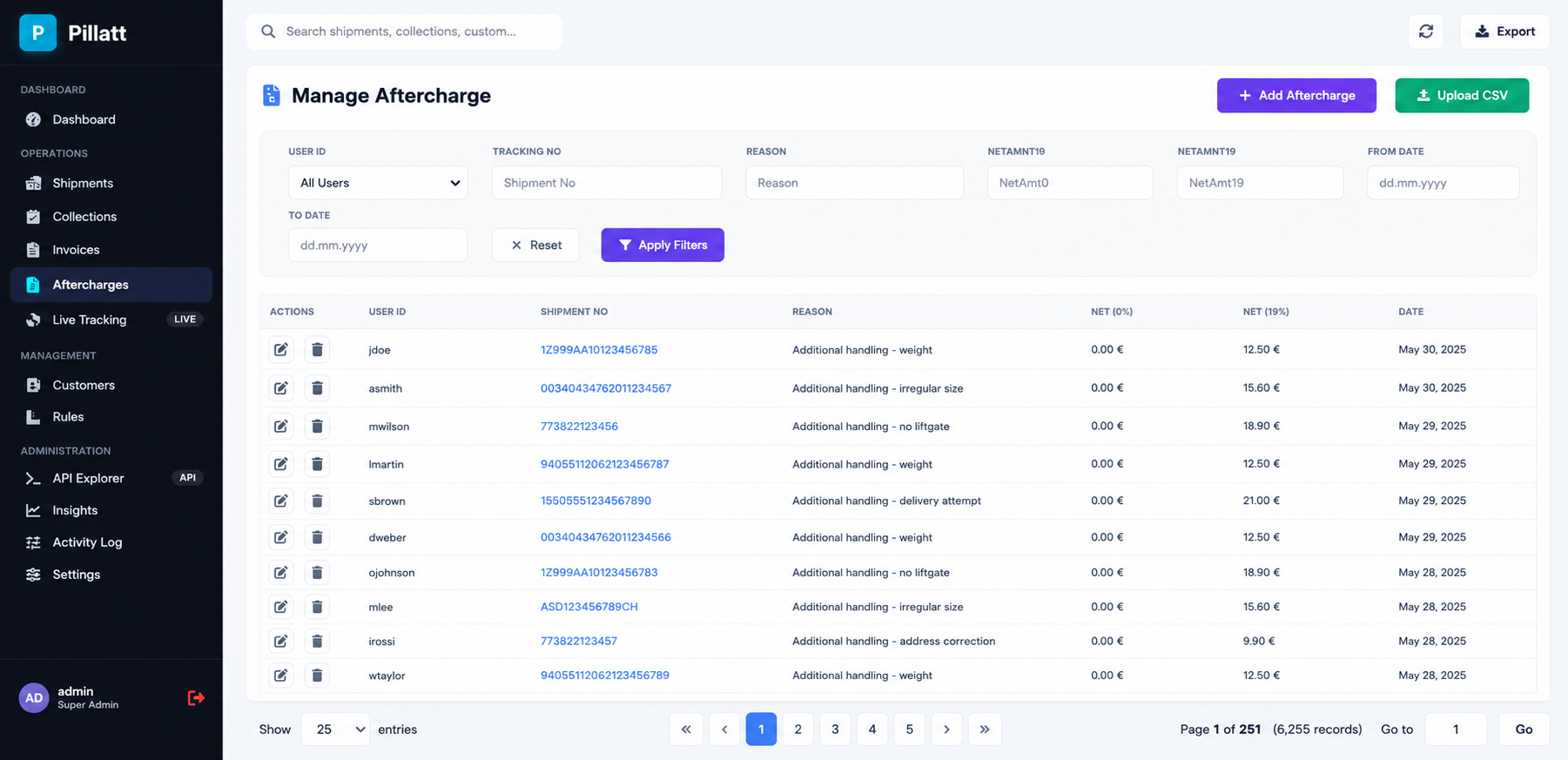Click the Export button
Viewport: 1568px width, 760px height.
[x=1504, y=31]
